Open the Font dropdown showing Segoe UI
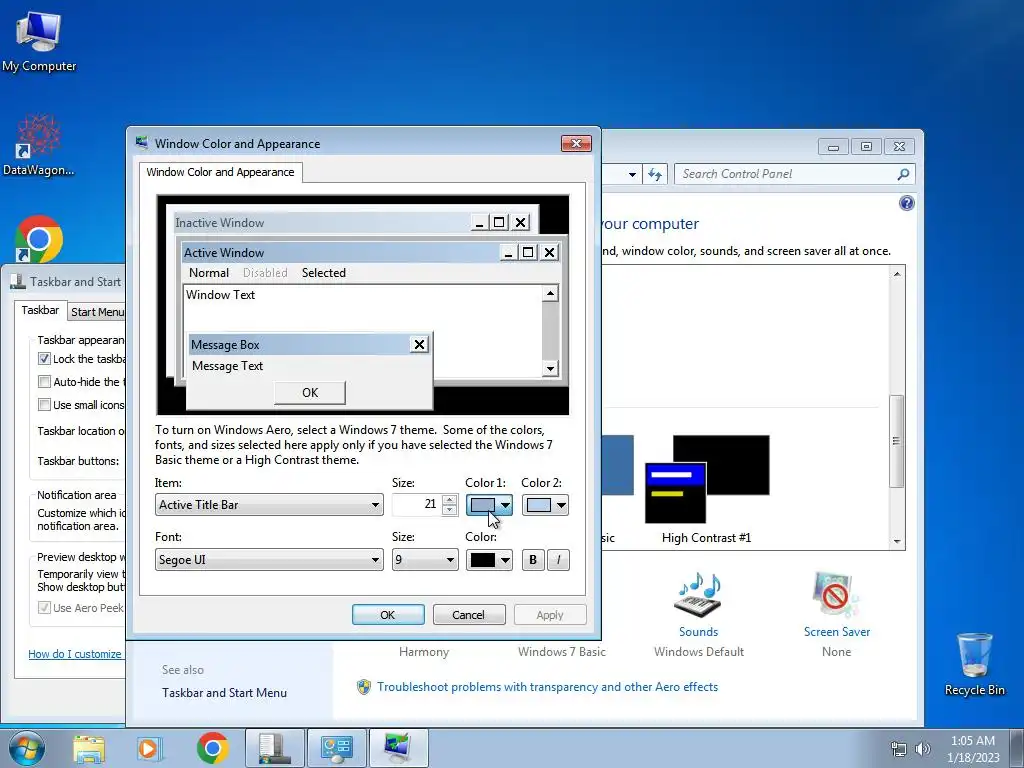Image resolution: width=1024 pixels, height=768 pixels. (x=269, y=560)
